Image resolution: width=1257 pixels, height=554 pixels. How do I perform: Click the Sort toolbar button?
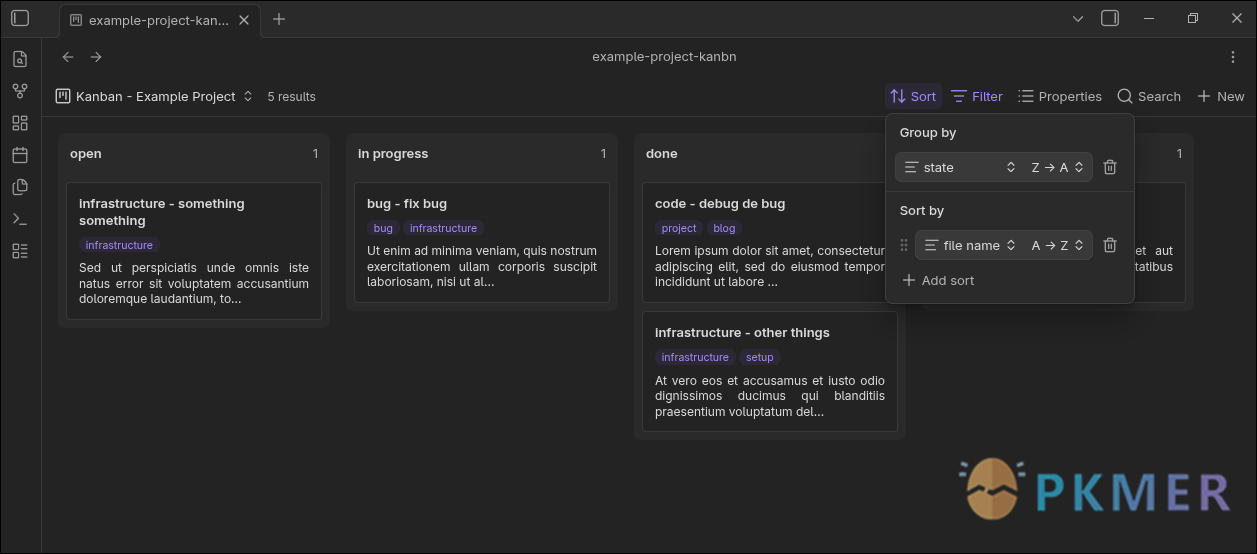pos(913,96)
